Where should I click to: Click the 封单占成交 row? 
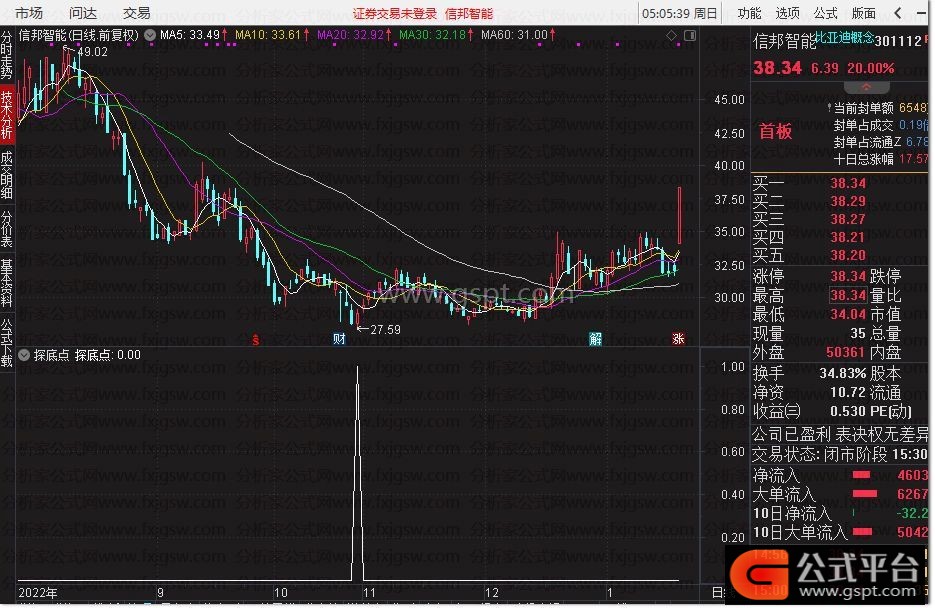click(x=880, y=125)
